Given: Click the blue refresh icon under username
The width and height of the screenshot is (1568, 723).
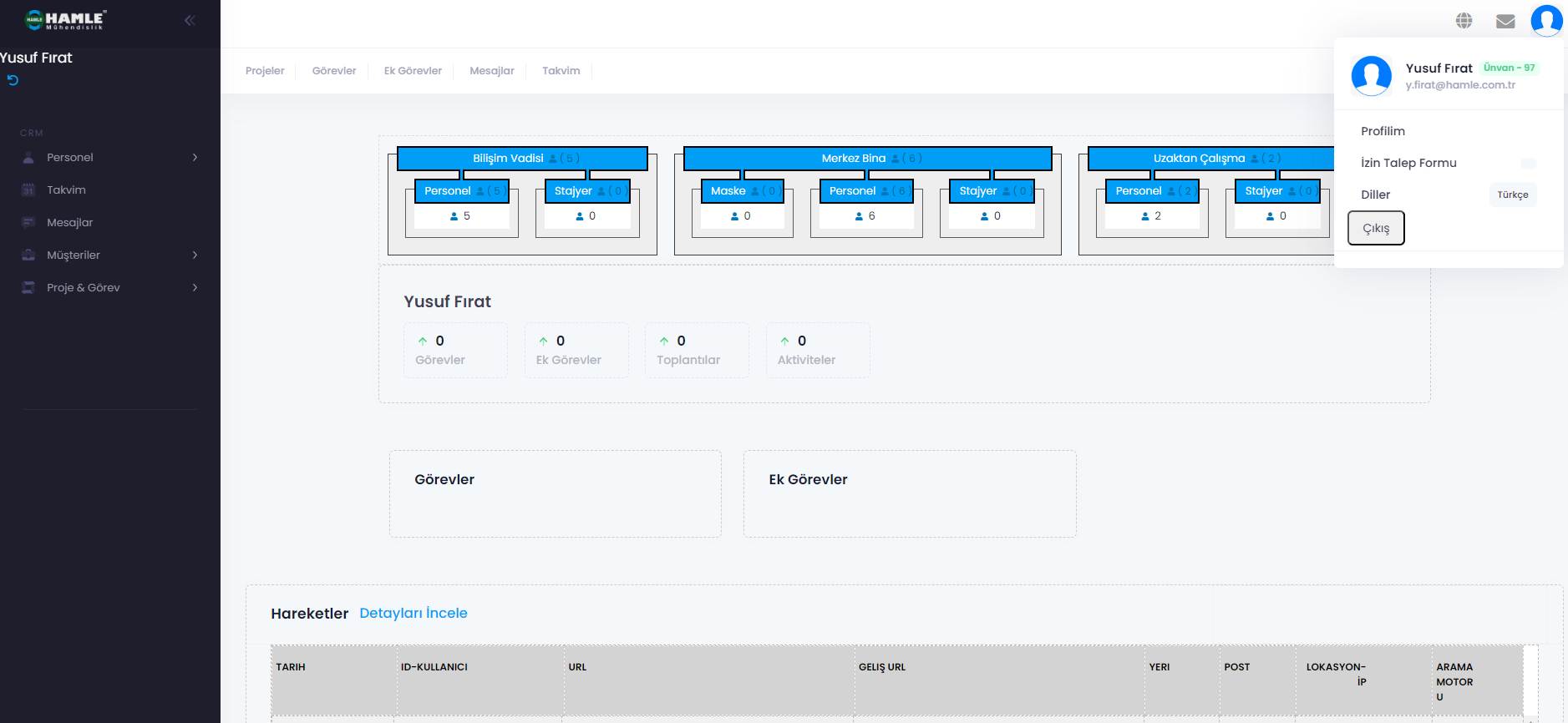Looking at the screenshot, I should tap(13, 80).
